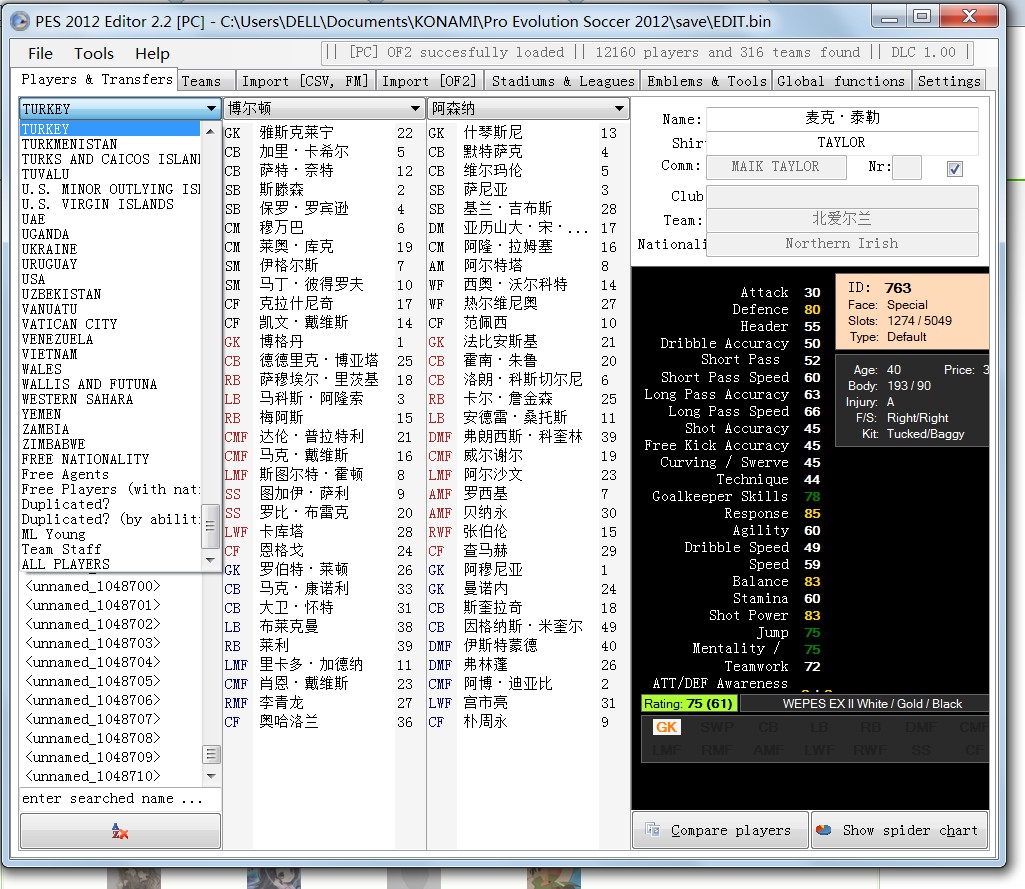Screen dimensions: 1025x889
Task: Click the dropdown list scrollbar up arrow
Action: tap(210, 131)
